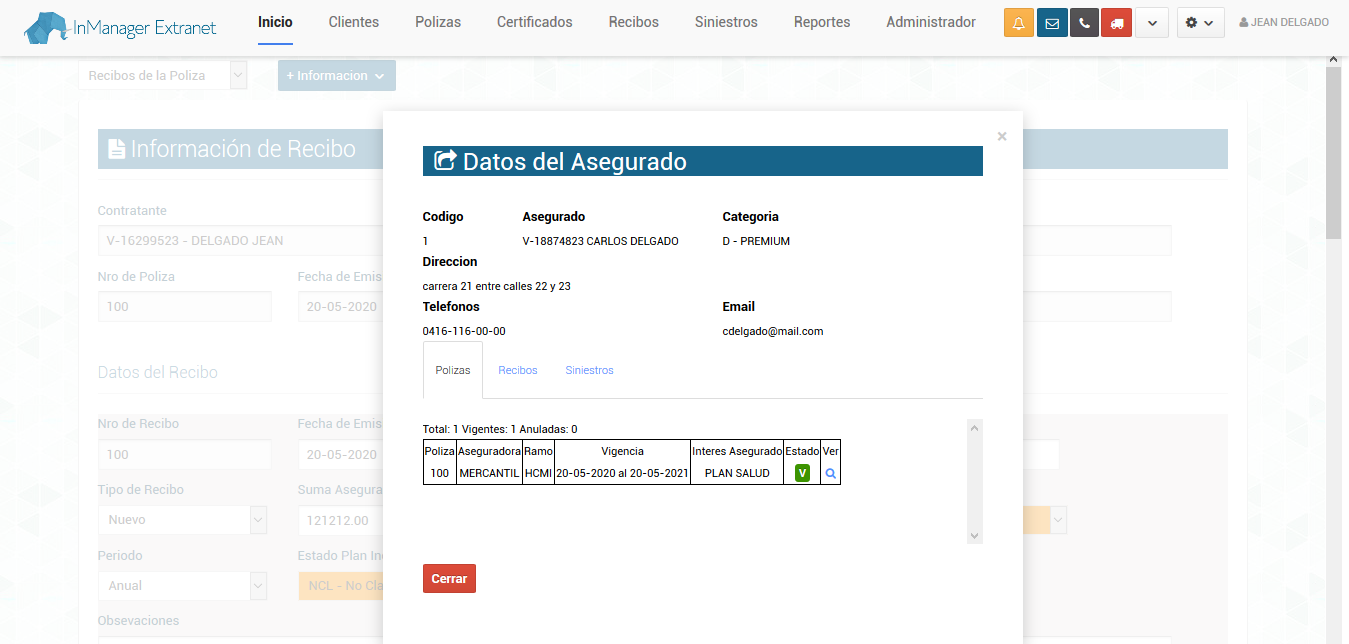
Task: Click the InManager Extranet elephant logo
Action: point(120,28)
